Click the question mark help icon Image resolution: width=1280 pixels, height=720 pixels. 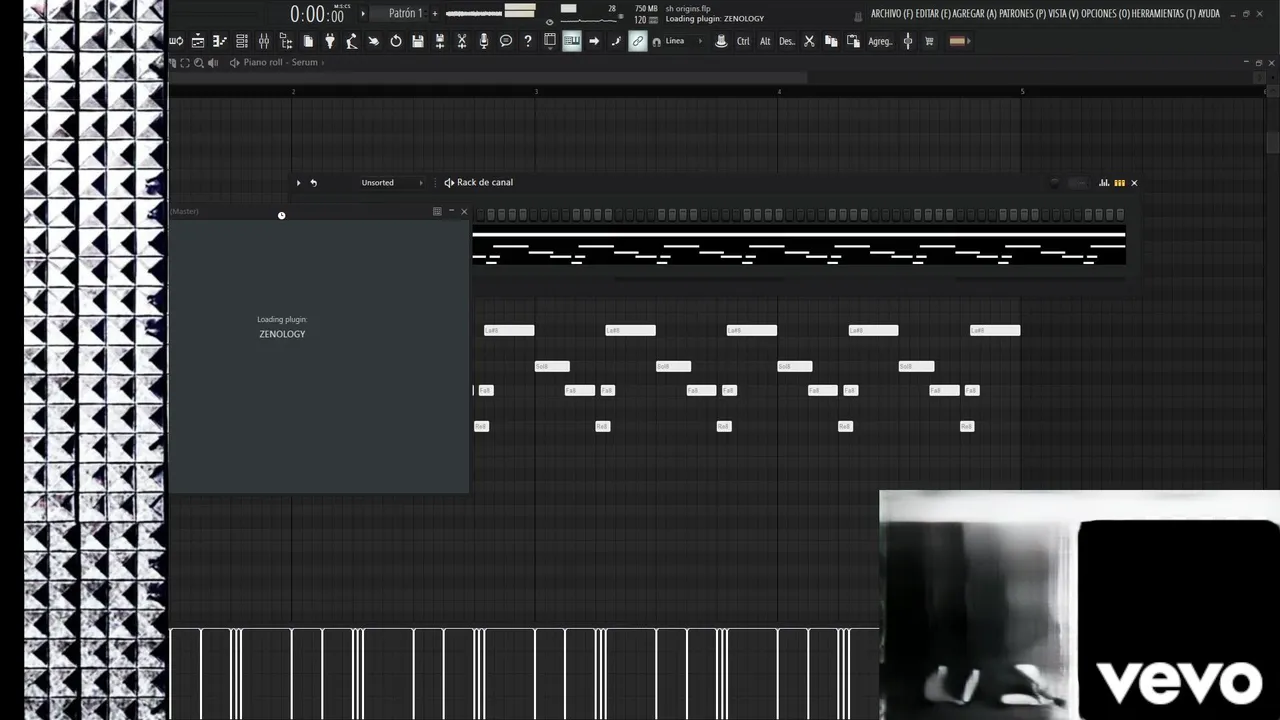[x=528, y=41]
